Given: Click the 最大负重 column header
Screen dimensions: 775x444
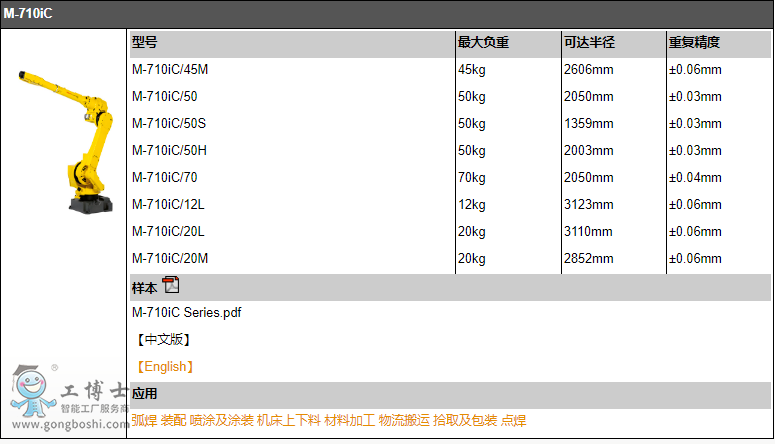Looking at the screenshot, I should (x=483, y=43).
